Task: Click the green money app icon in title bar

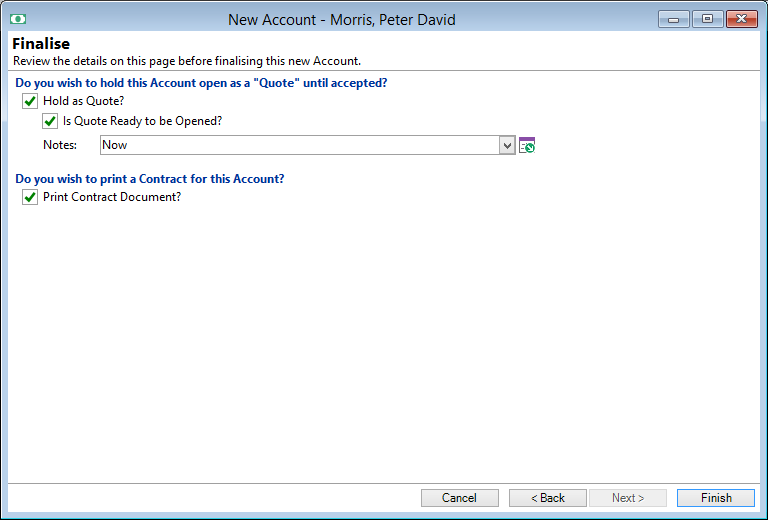Action: click(x=18, y=20)
